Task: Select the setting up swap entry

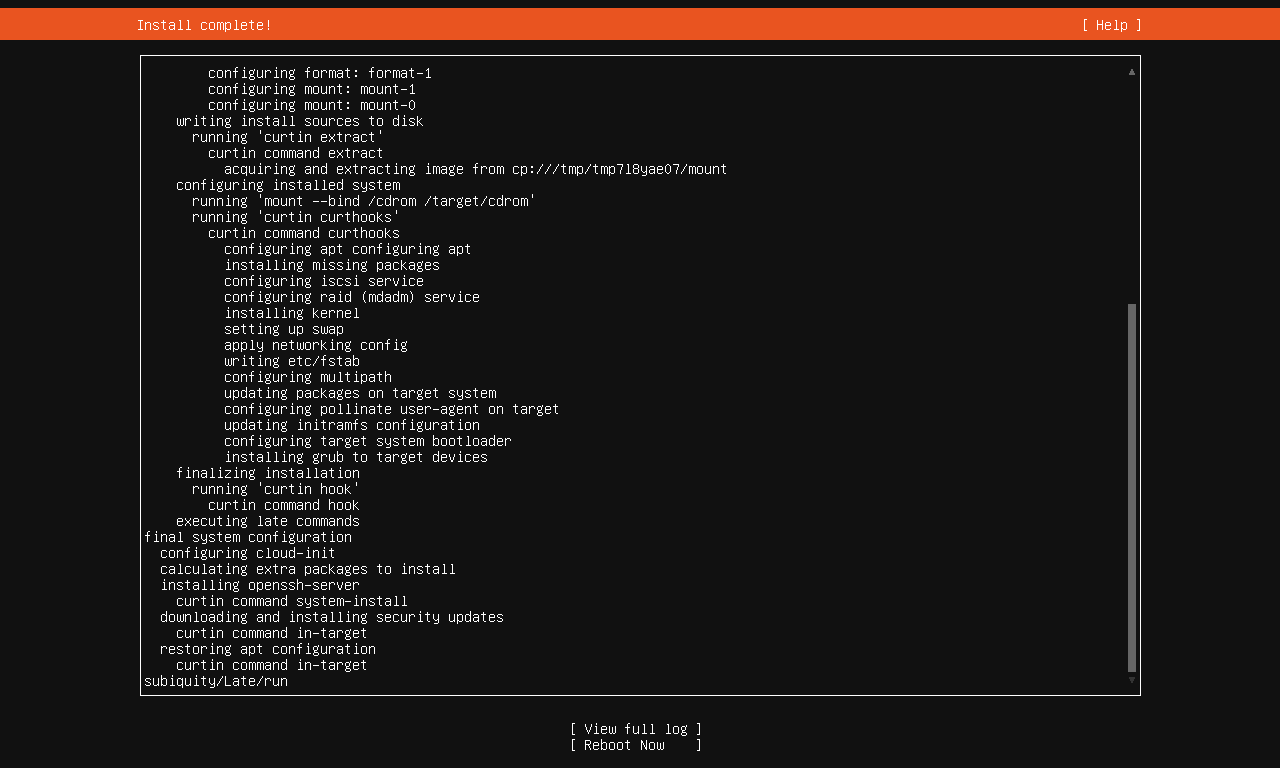Action: [x=283, y=328]
